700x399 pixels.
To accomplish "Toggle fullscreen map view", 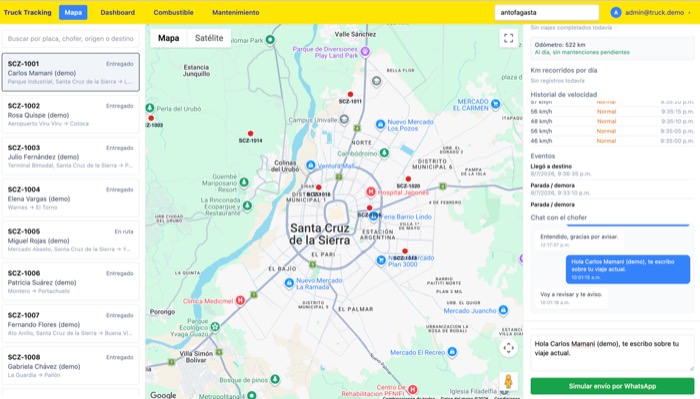I will click(508, 38).
